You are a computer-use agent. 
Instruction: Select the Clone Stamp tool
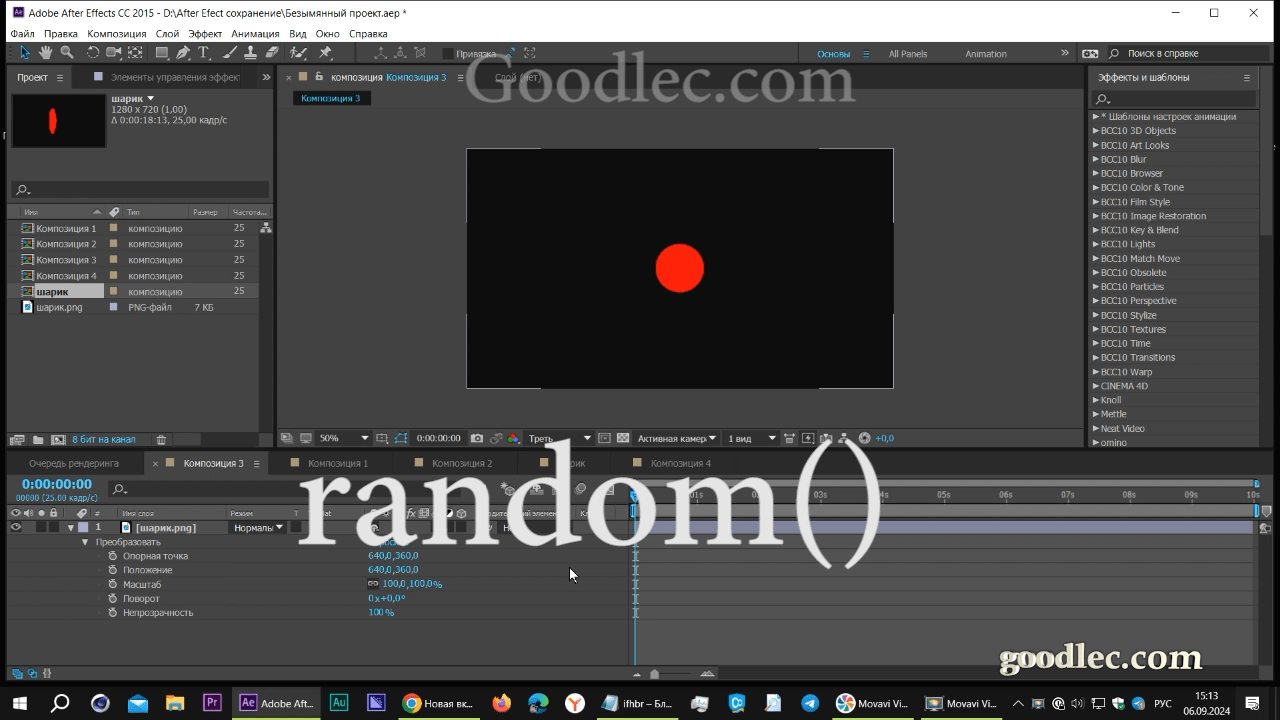click(x=250, y=52)
